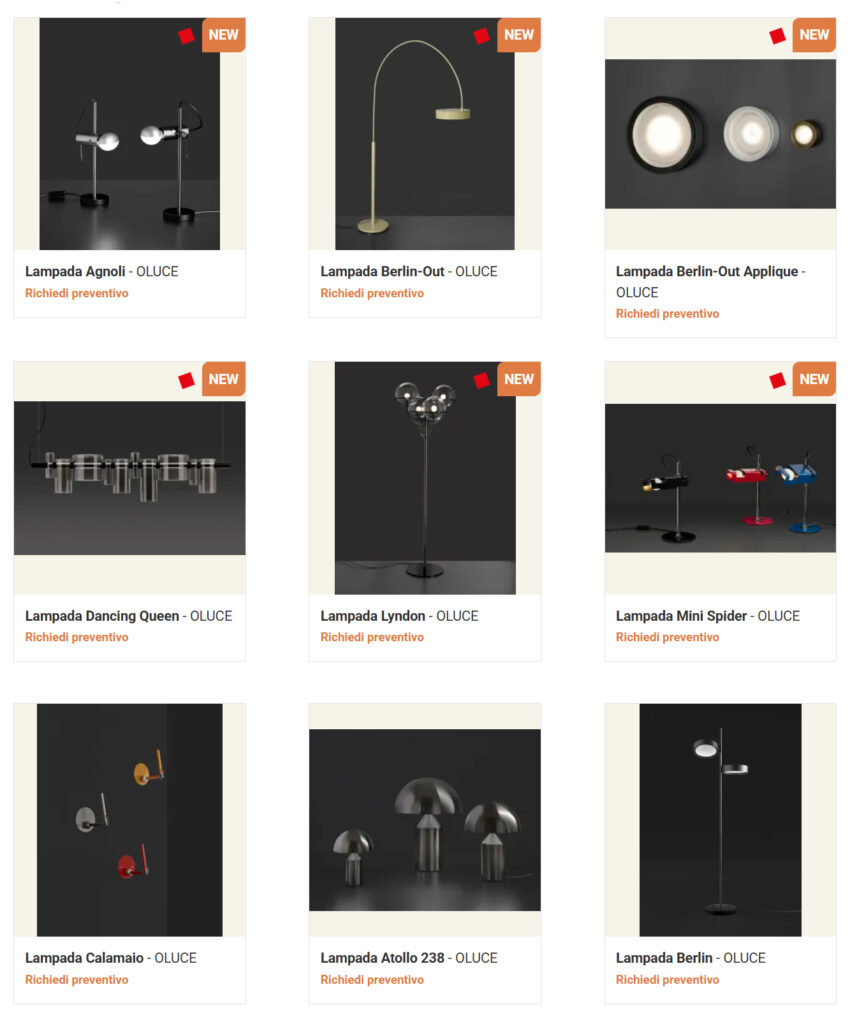Open the Lampada Berlin-Out arc lamp image

point(425,134)
